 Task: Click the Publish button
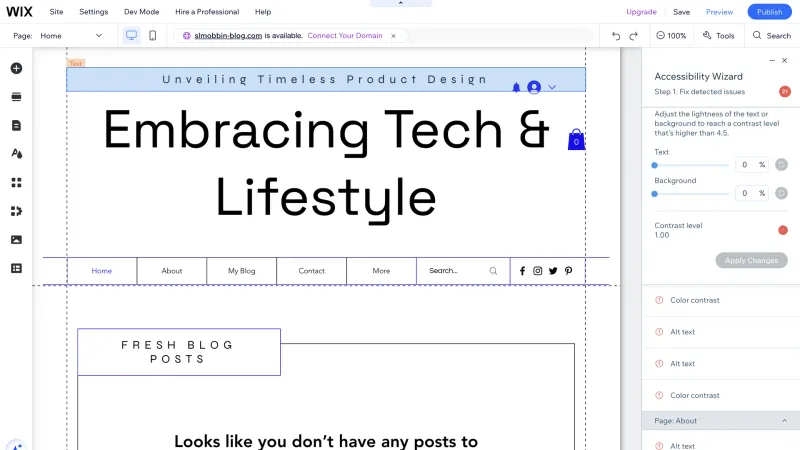(x=769, y=12)
